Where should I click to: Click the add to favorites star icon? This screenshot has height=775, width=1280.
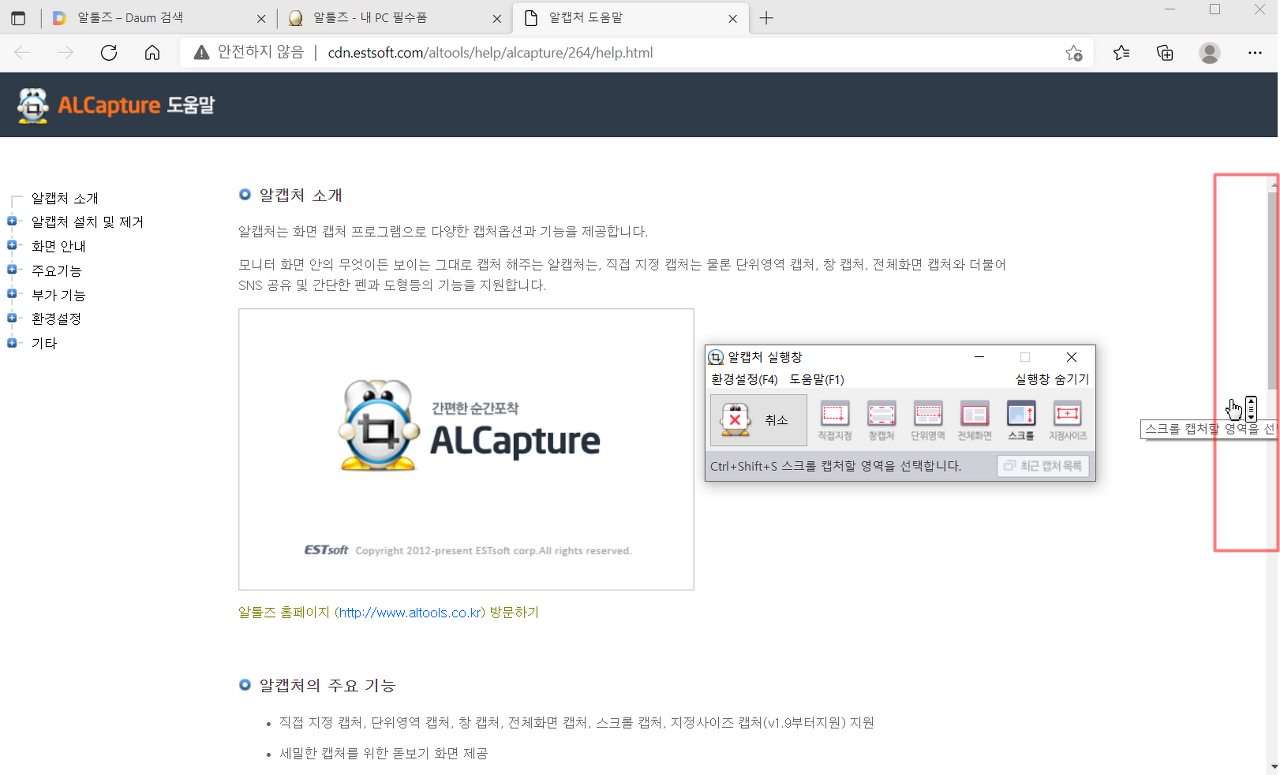click(1074, 53)
